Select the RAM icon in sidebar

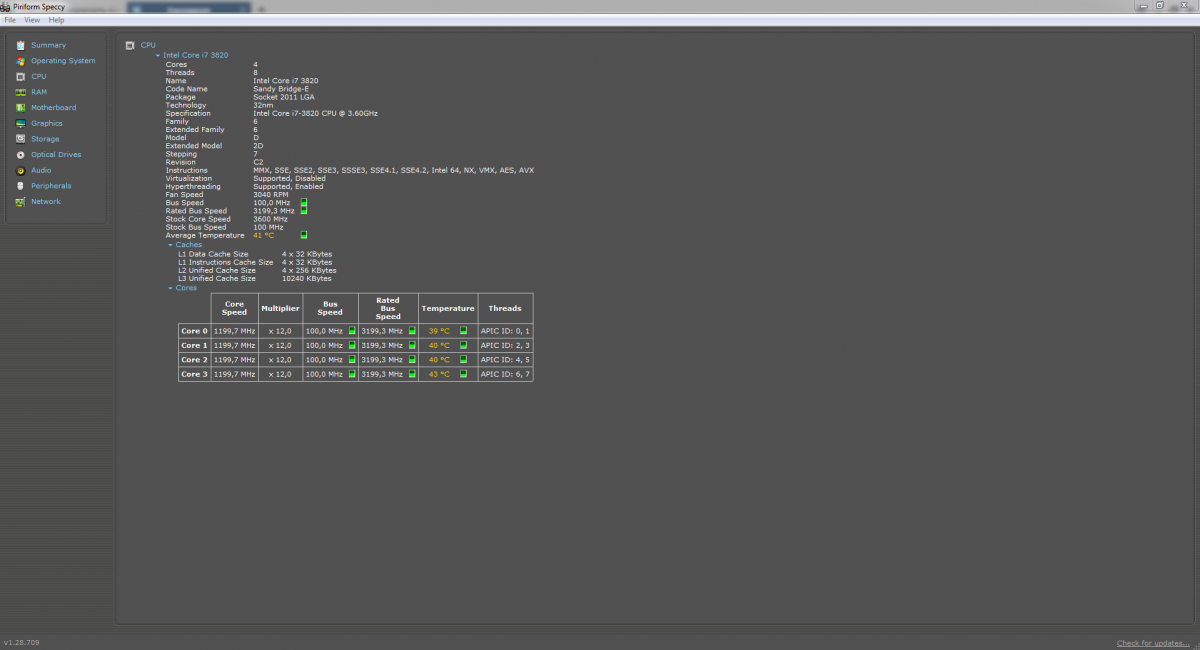point(21,92)
